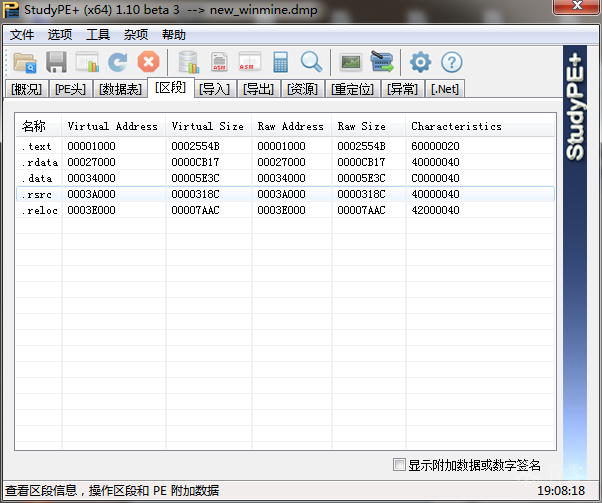Sort by the Raw Size column header
602x503 pixels.
[369, 126]
